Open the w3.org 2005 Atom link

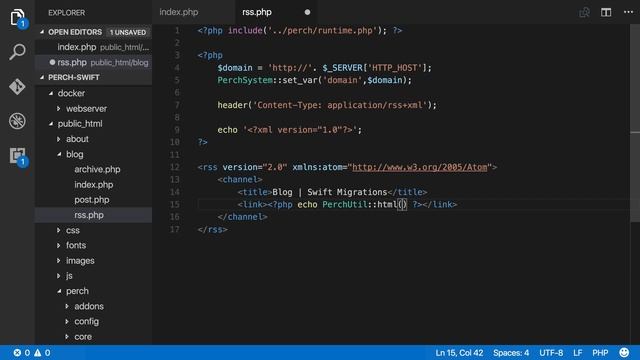420,167
